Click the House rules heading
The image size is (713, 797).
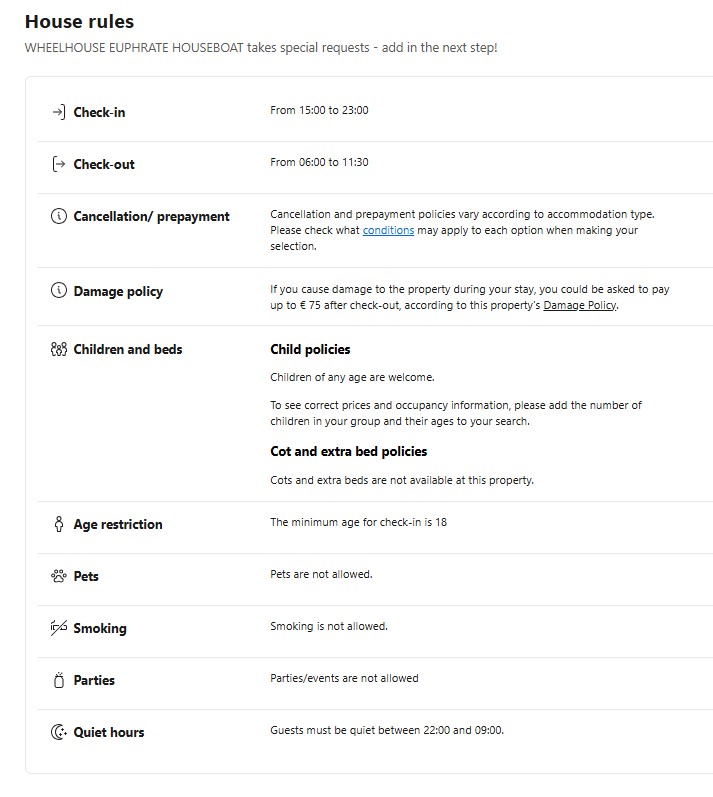(79, 21)
